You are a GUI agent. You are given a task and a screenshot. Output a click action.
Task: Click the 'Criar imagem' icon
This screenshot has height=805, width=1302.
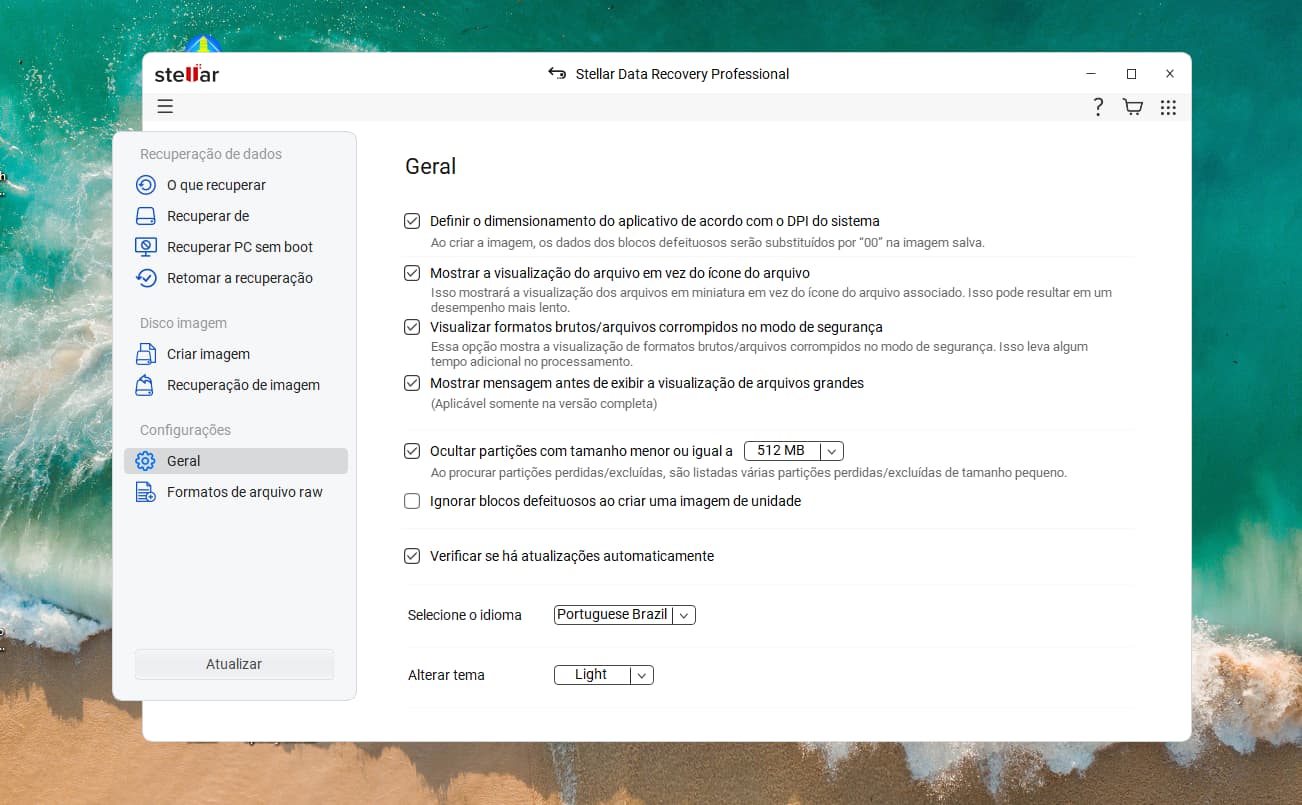click(x=146, y=354)
